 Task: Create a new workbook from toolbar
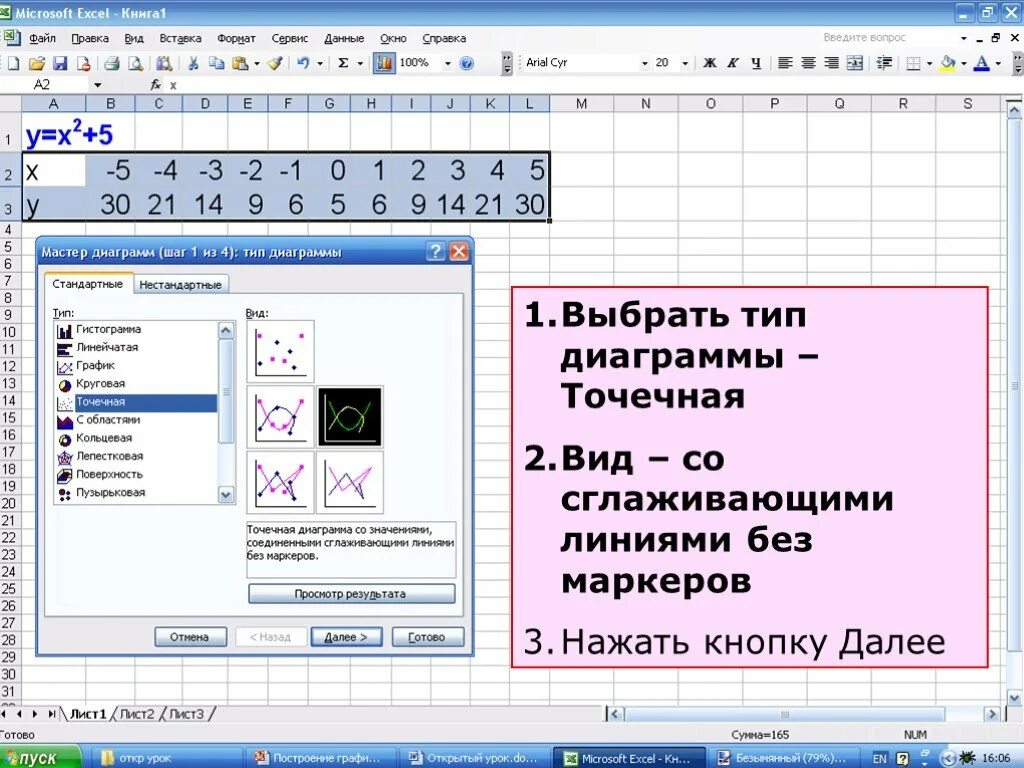pyautogui.click(x=14, y=63)
